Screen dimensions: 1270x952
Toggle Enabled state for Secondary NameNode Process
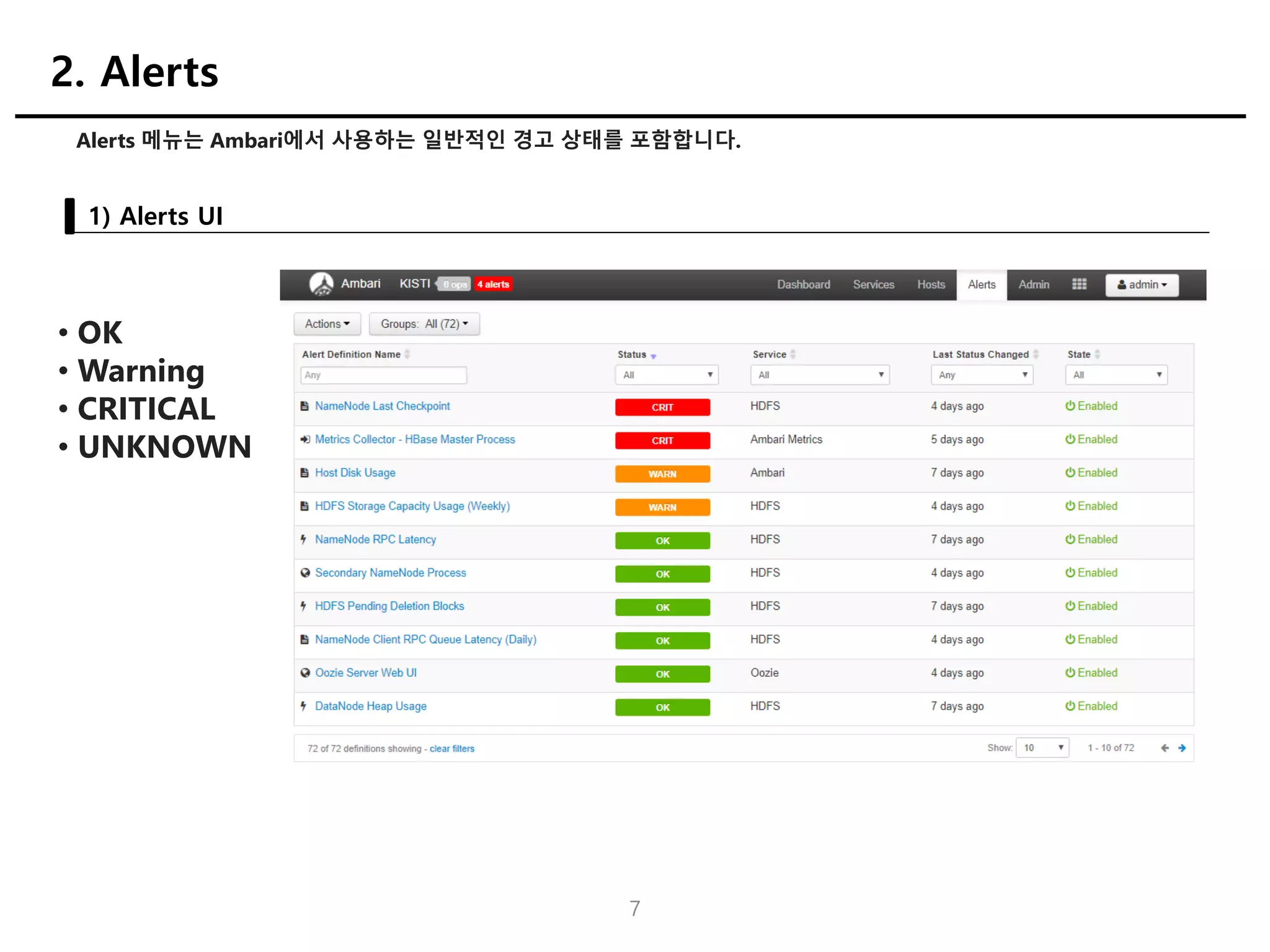[x=1091, y=573]
